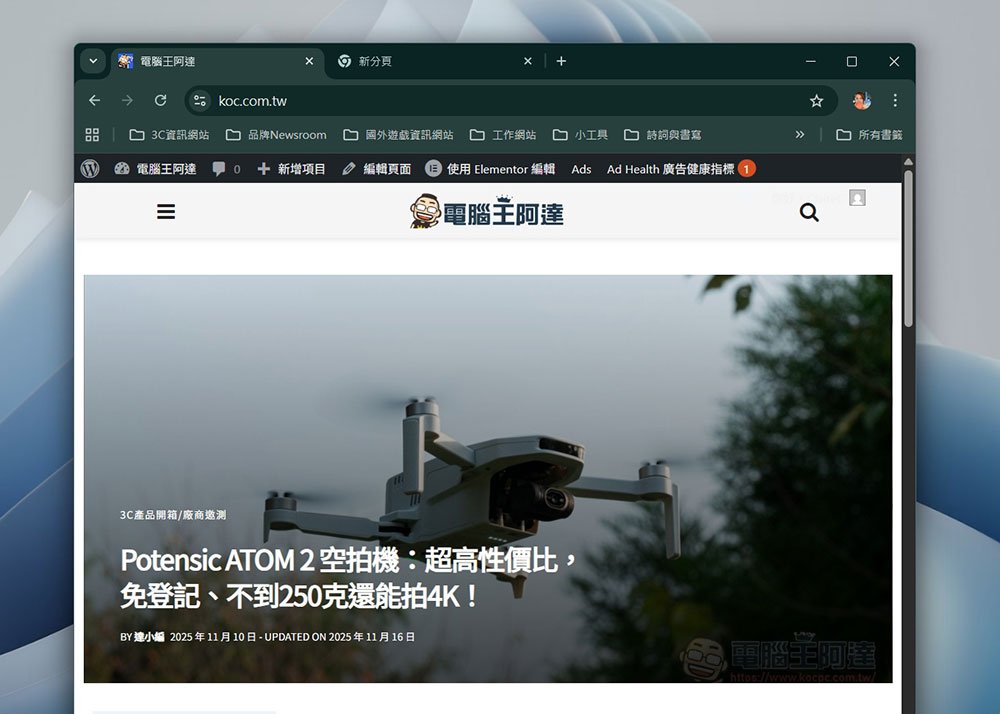
Task: Open Chrome's three-dot menu
Action: tap(895, 100)
